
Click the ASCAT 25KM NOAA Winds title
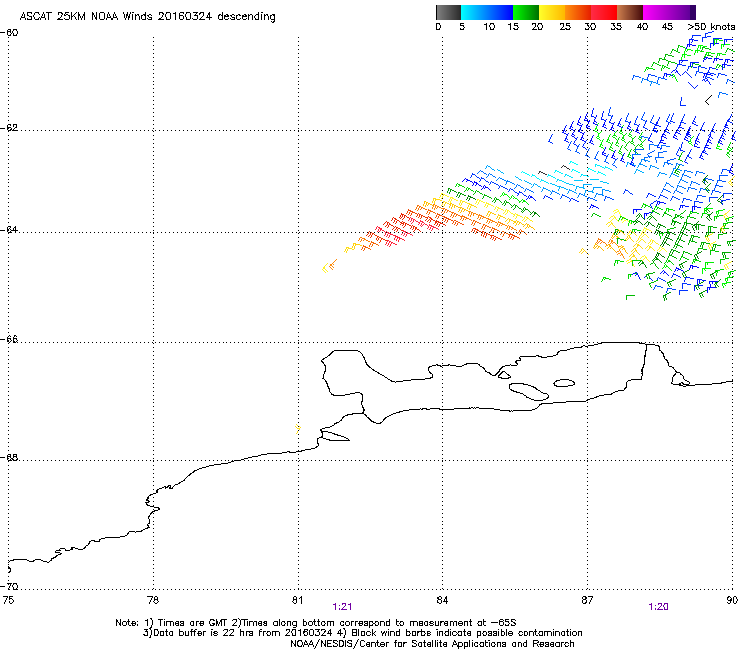coord(147,16)
